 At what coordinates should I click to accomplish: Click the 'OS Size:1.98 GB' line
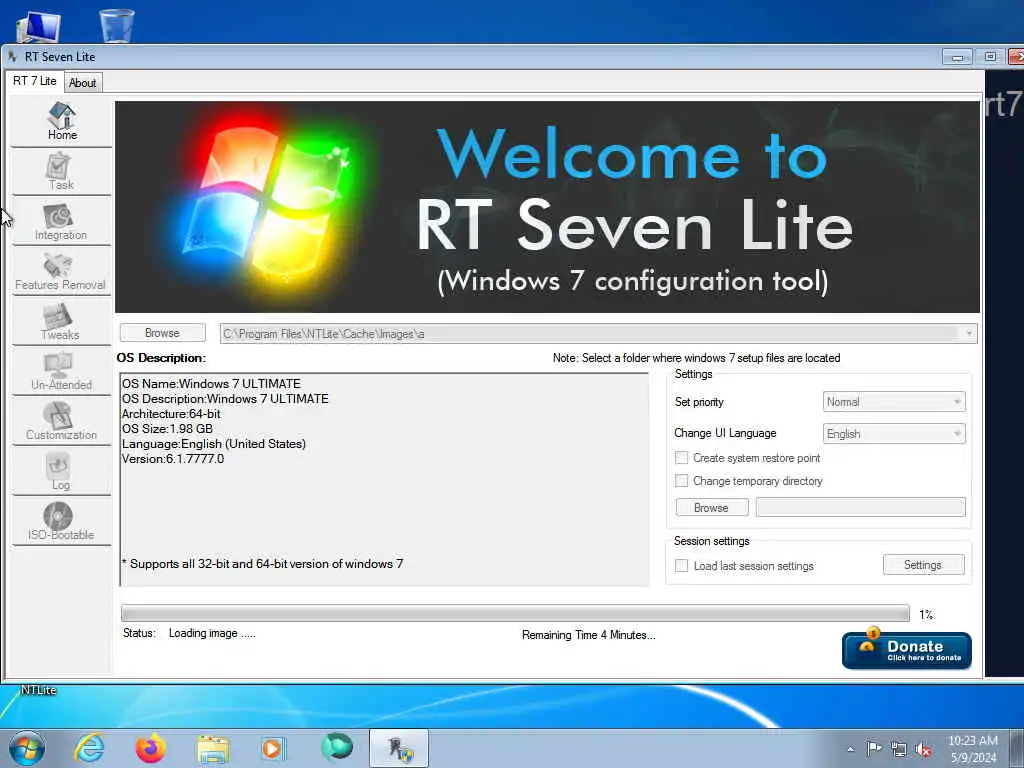(167, 429)
